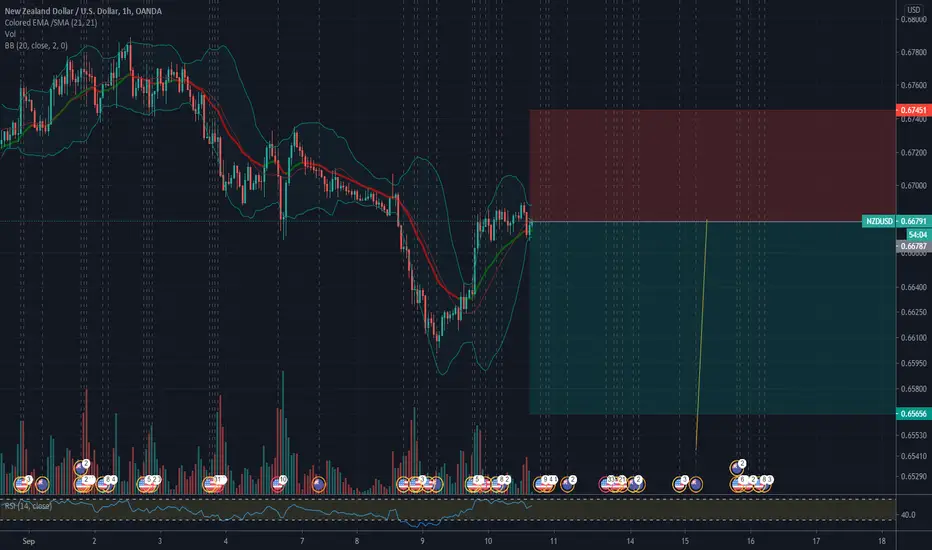
Task: Click the New Zealand flag event icon near Sep 1
Action: (x=42, y=485)
